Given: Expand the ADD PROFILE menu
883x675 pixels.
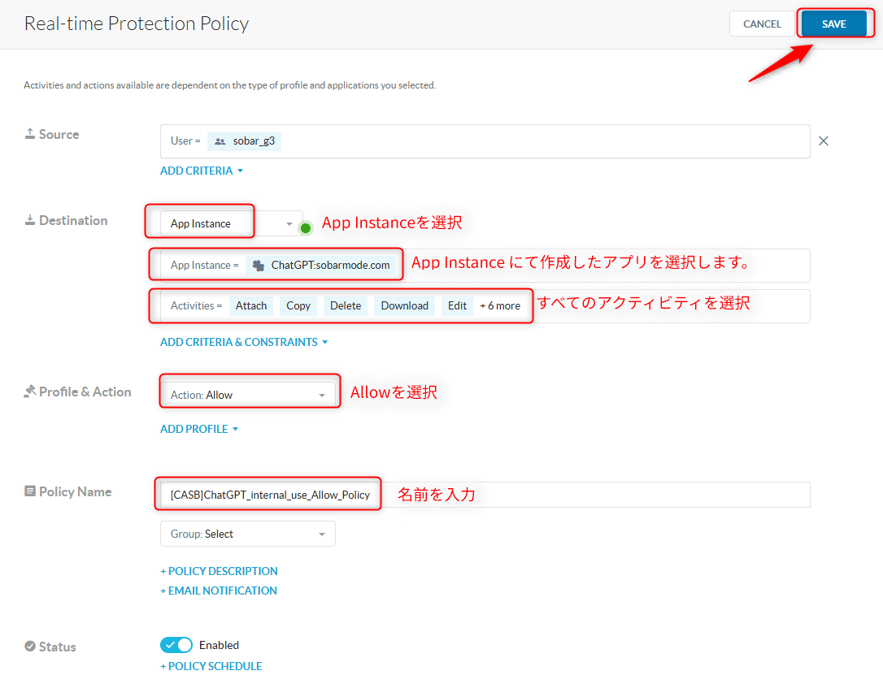Looking at the screenshot, I should (199, 429).
